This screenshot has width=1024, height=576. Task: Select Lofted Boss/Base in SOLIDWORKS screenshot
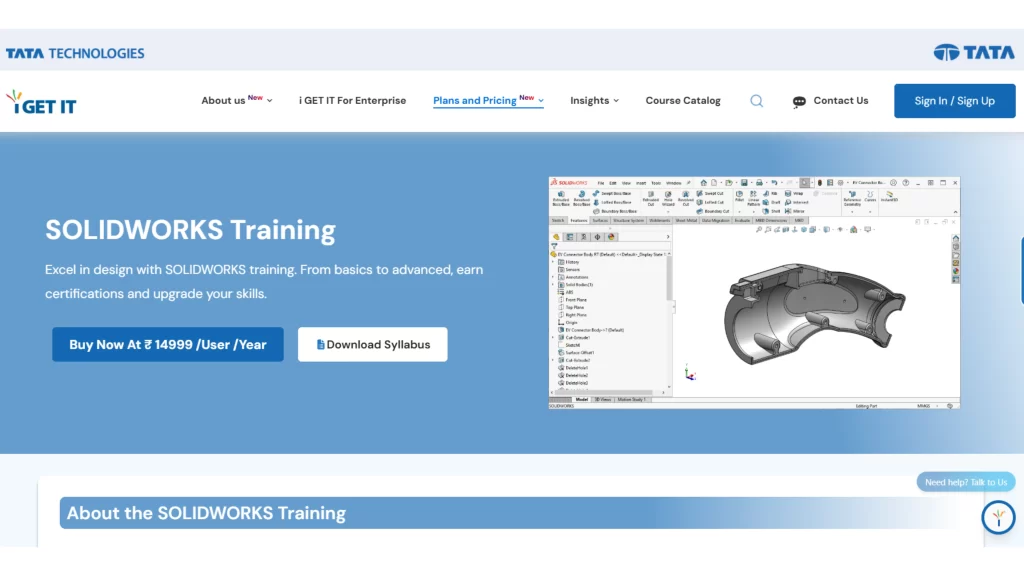click(x=613, y=202)
